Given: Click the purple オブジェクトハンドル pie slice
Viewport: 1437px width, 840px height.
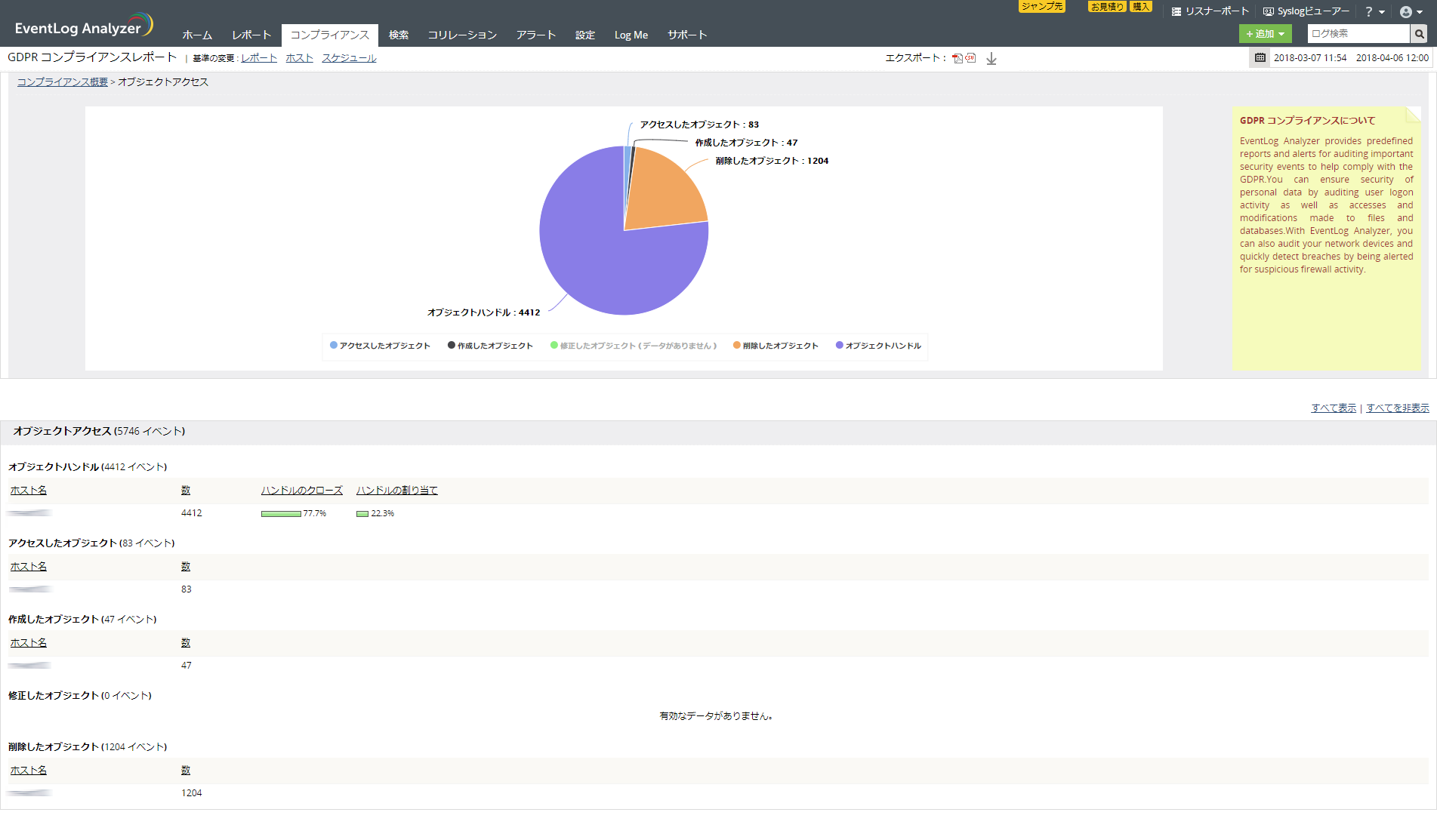Looking at the screenshot, I should (597, 264).
